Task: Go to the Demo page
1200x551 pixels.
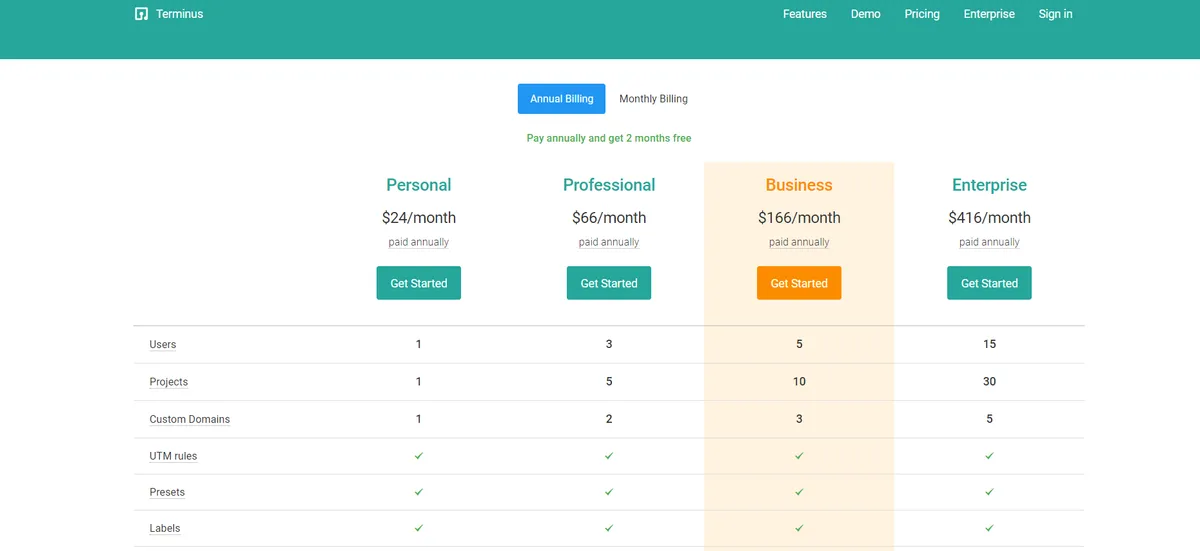Action: 865,14
